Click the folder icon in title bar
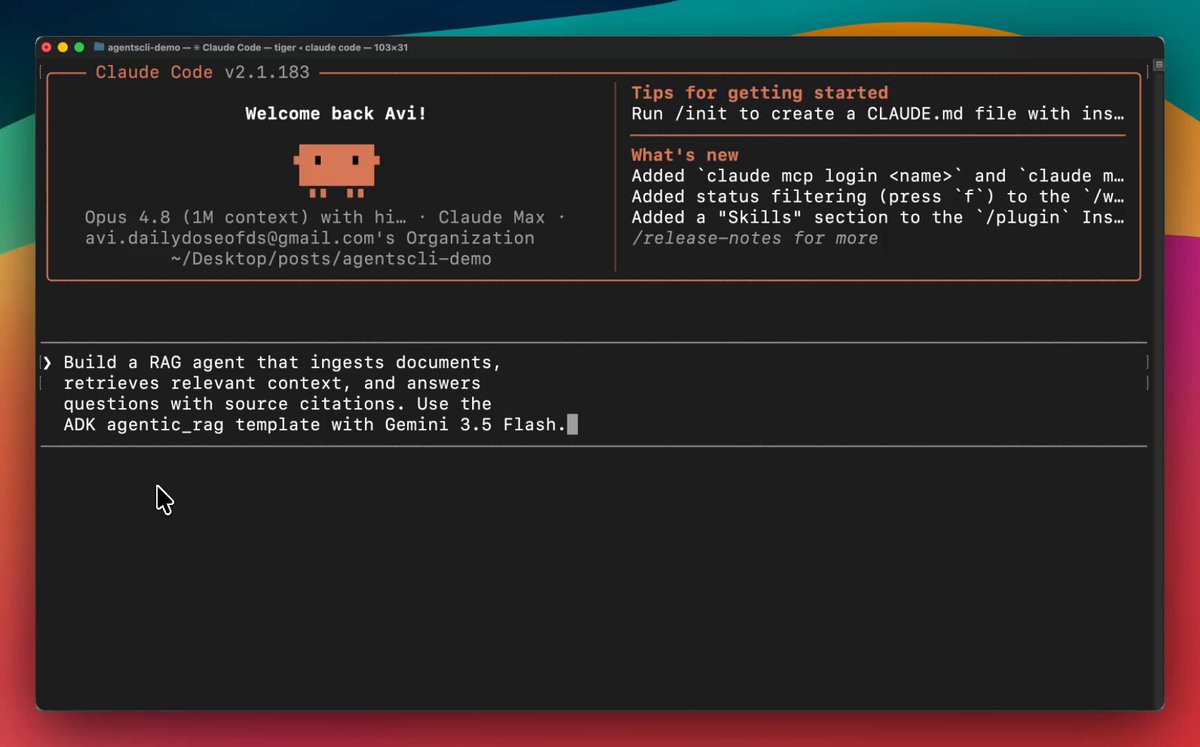The width and height of the screenshot is (1200, 747). point(99,47)
